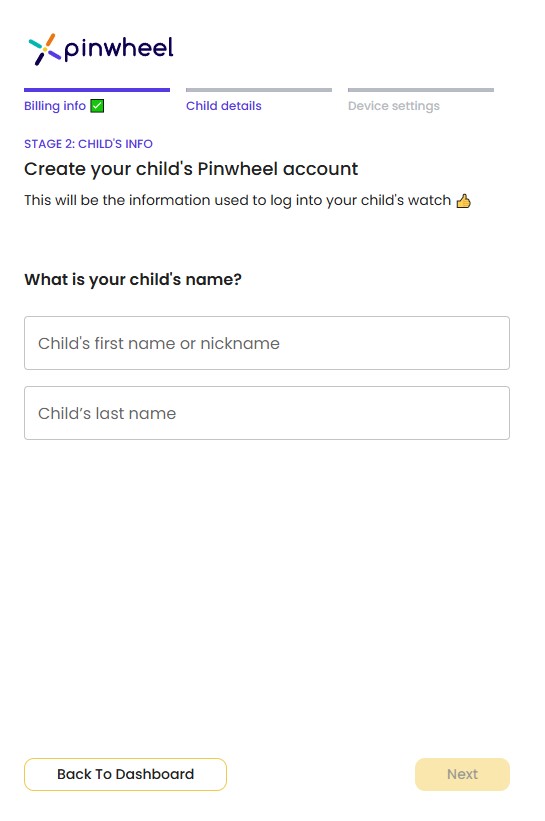The width and height of the screenshot is (545, 821).
Task: Click the purple progress bar above Billing info
Action: pos(97,90)
